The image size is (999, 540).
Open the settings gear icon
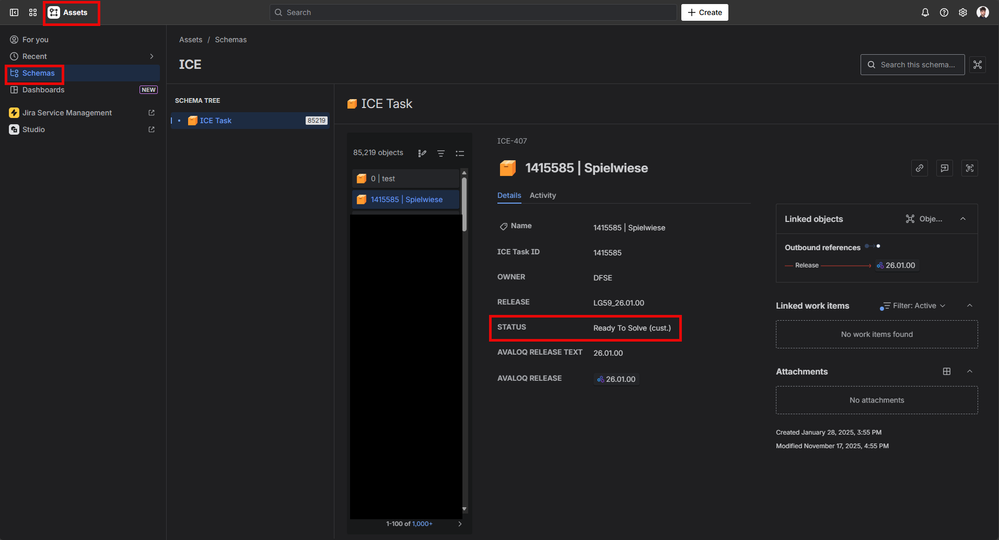[963, 12]
